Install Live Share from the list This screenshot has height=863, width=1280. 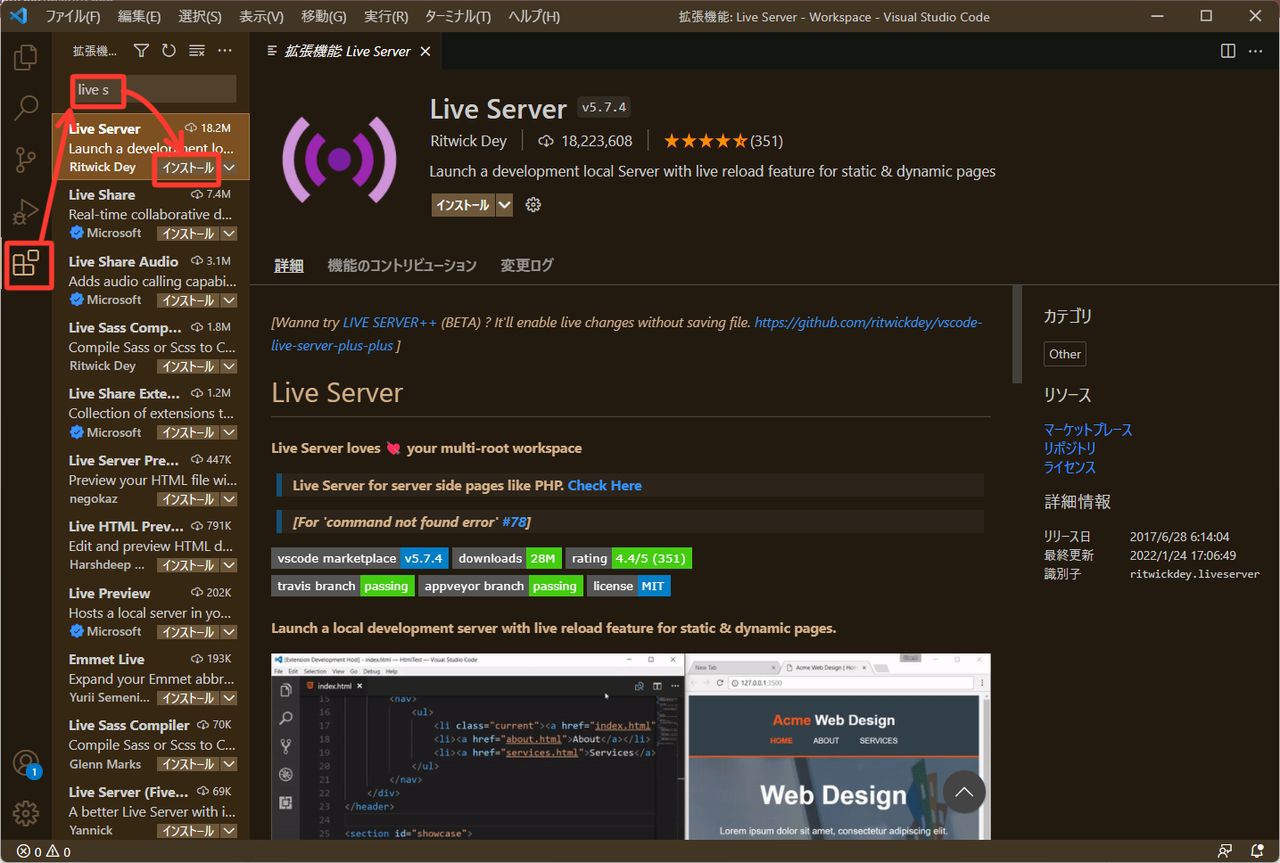tap(188, 234)
